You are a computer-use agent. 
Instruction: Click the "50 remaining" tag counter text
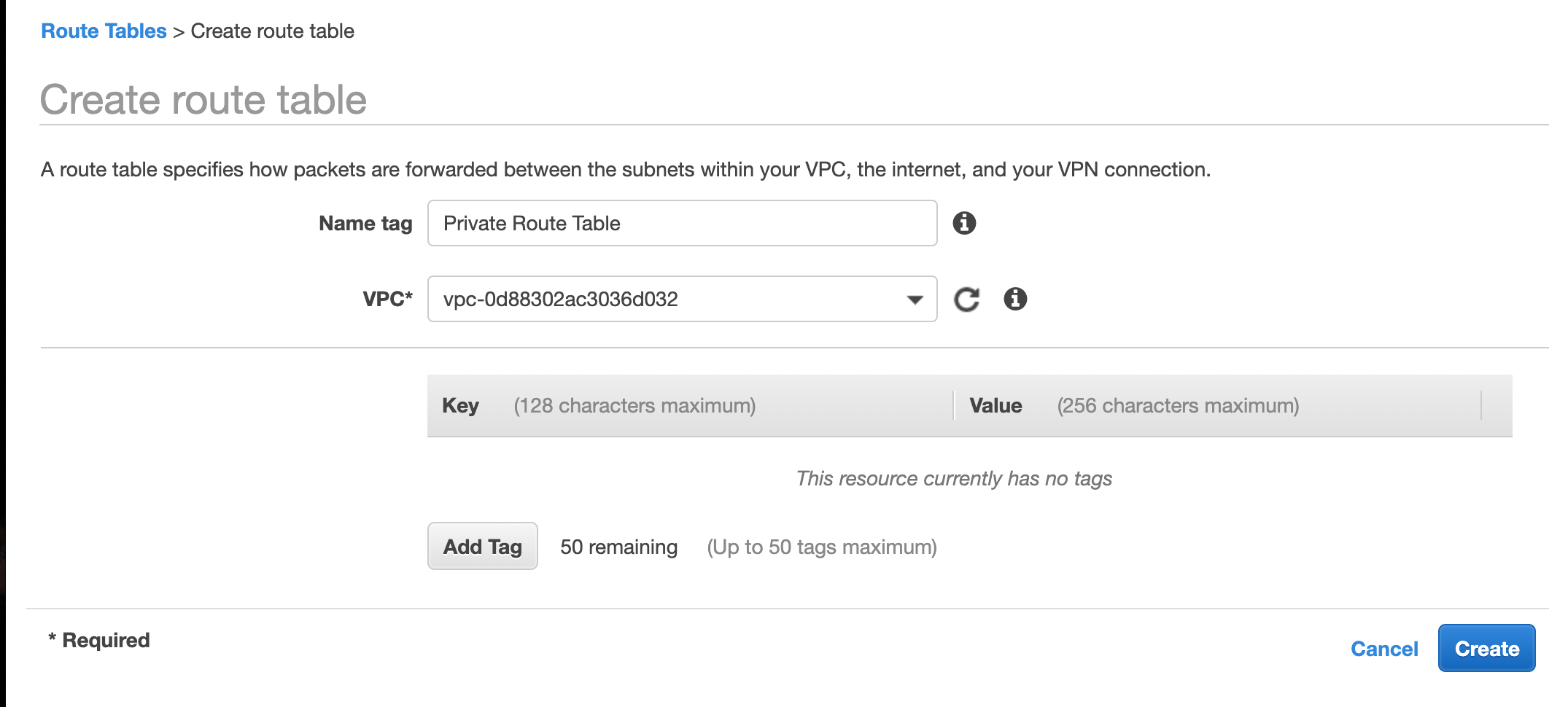(x=618, y=547)
